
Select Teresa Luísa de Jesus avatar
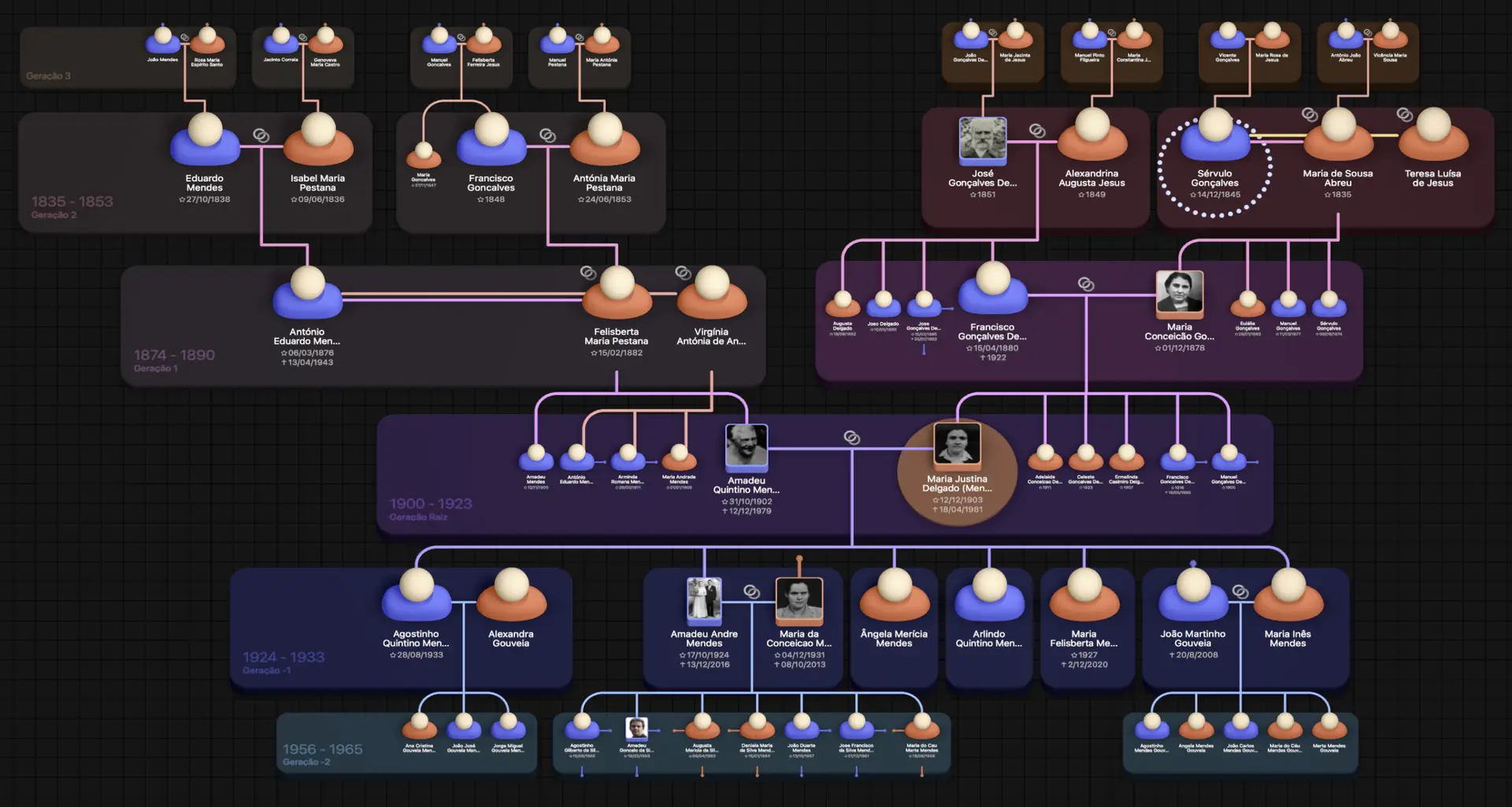(x=1432, y=135)
